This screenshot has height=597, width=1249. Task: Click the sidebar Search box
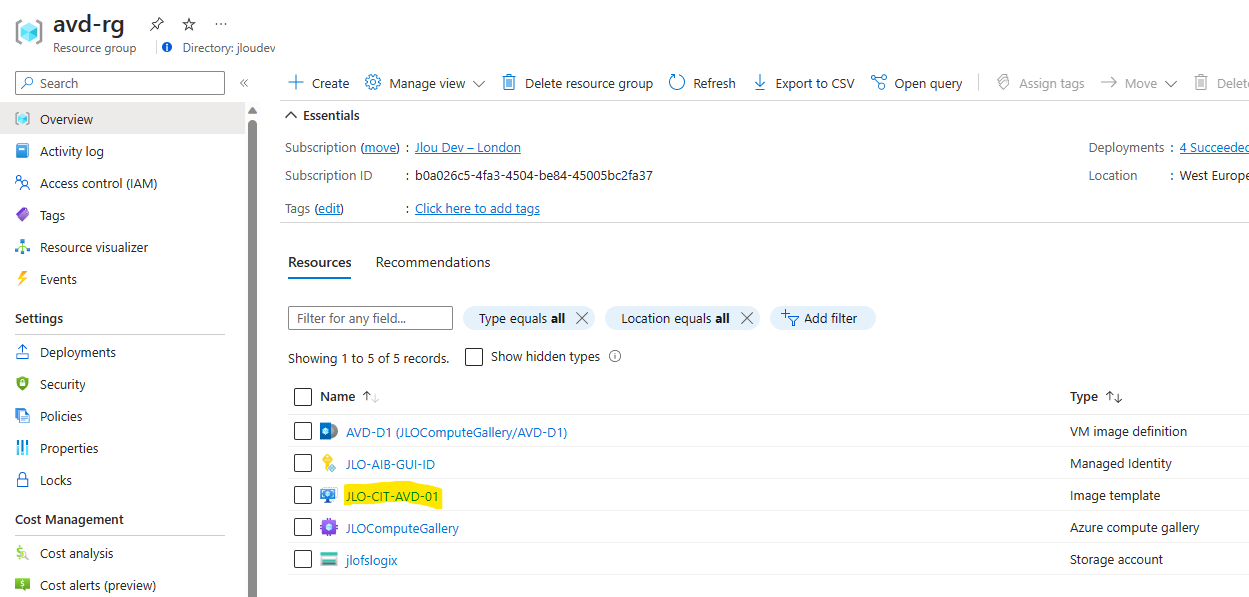click(120, 83)
